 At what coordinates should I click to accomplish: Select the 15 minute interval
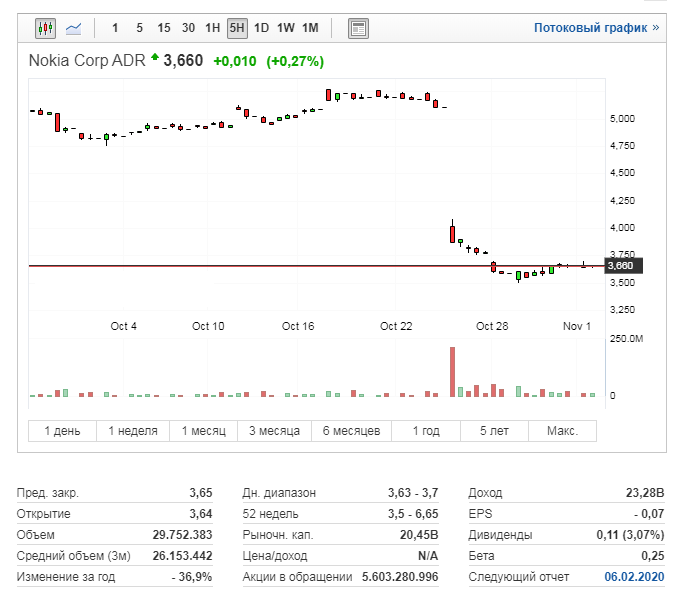164,29
